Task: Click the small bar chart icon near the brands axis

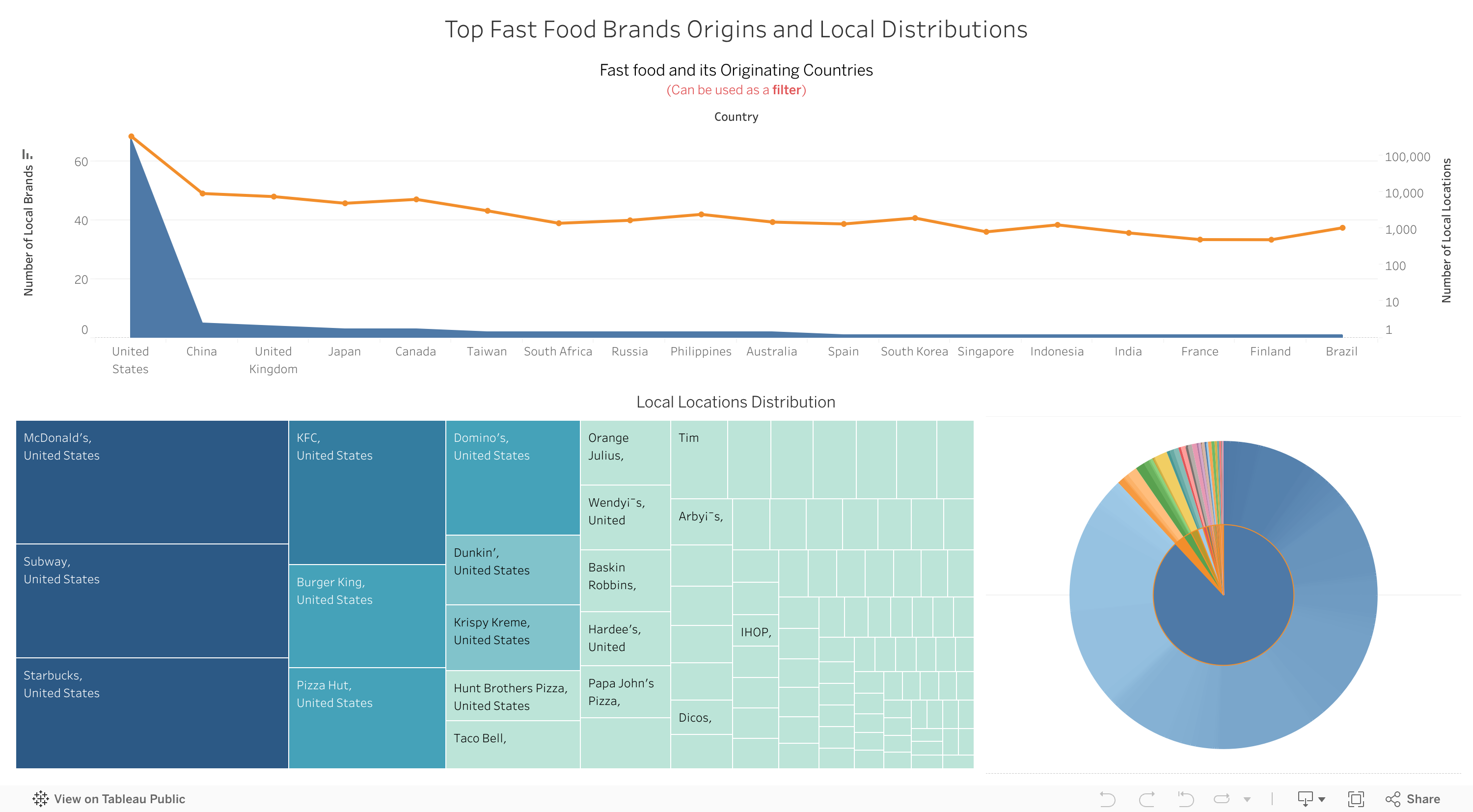Action: click(x=27, y=155)
